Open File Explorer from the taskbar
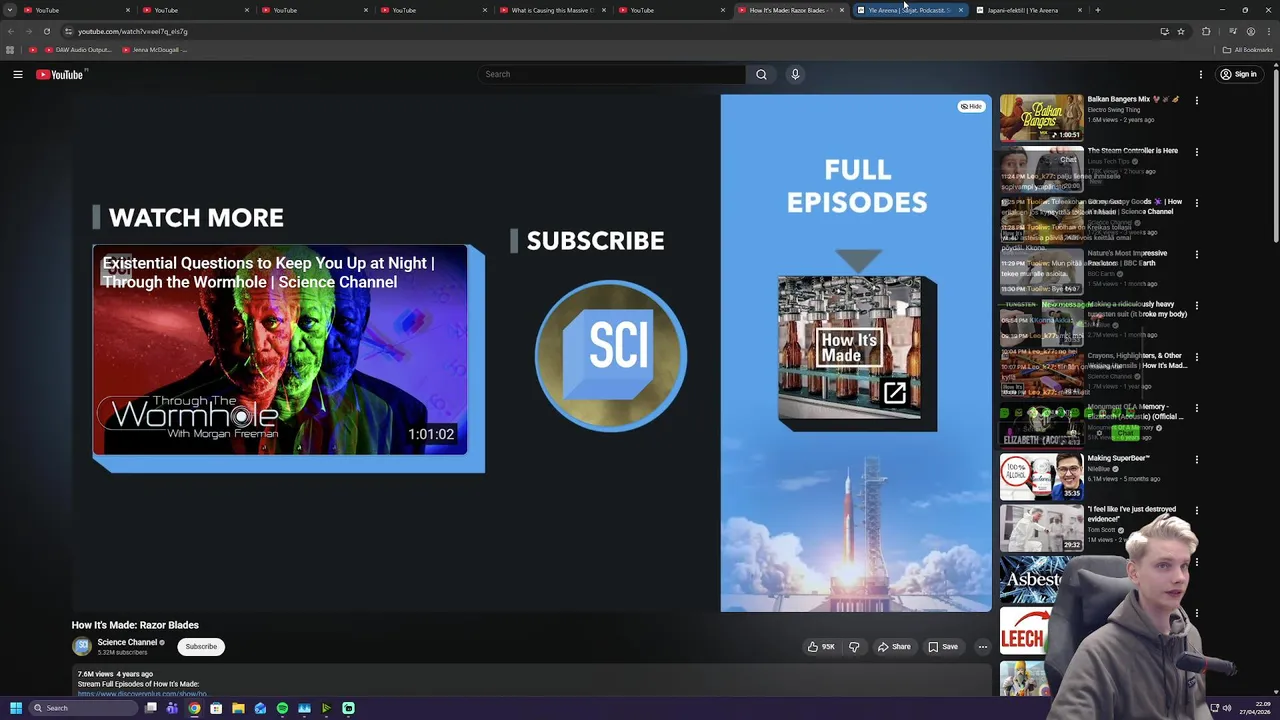The image size is (1280, 720). click(x=238, y=708)
